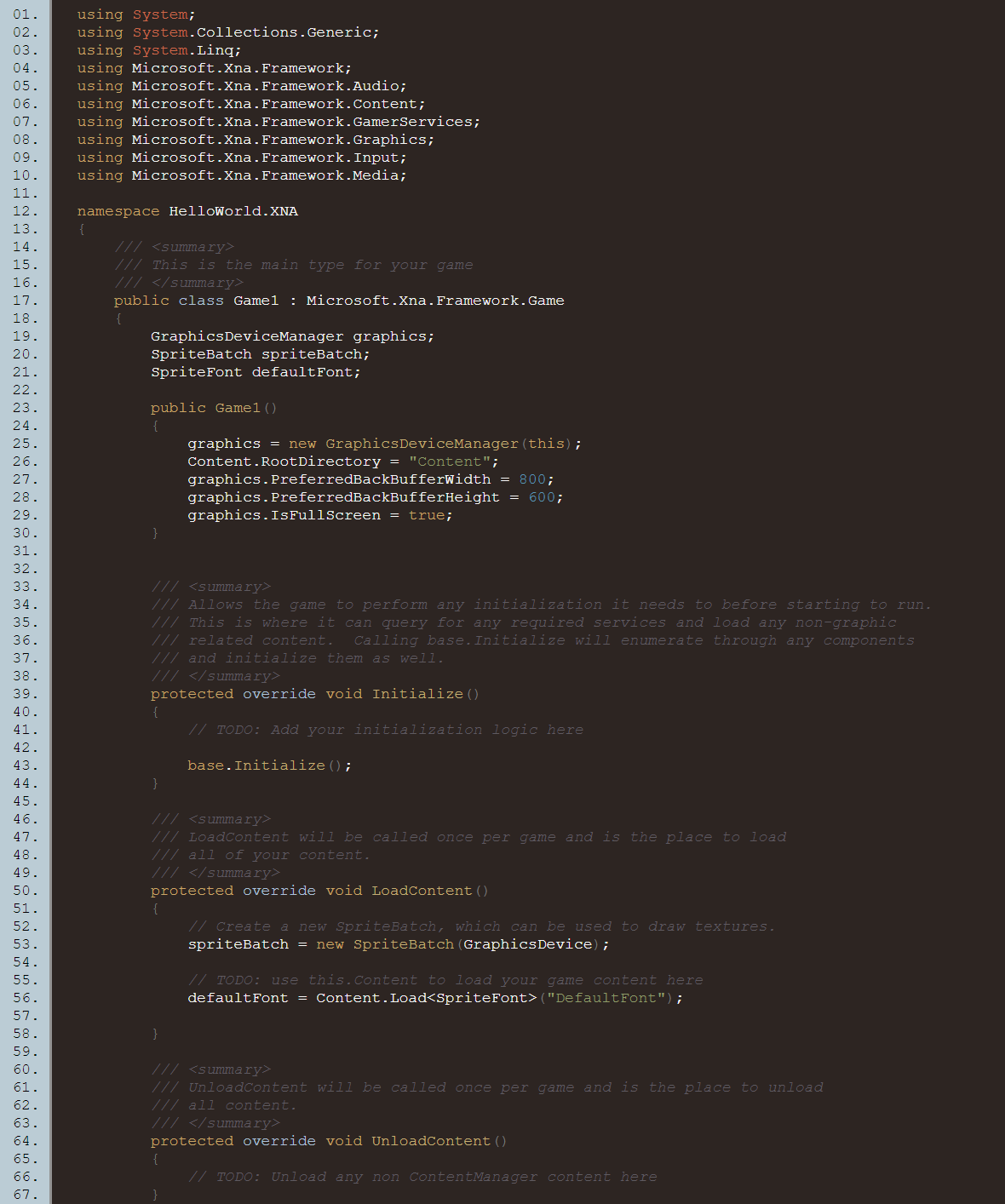Click 'UnloadContent will be called once per game' comment
Screen dimensions: 1005x1204
(487, 1087)
